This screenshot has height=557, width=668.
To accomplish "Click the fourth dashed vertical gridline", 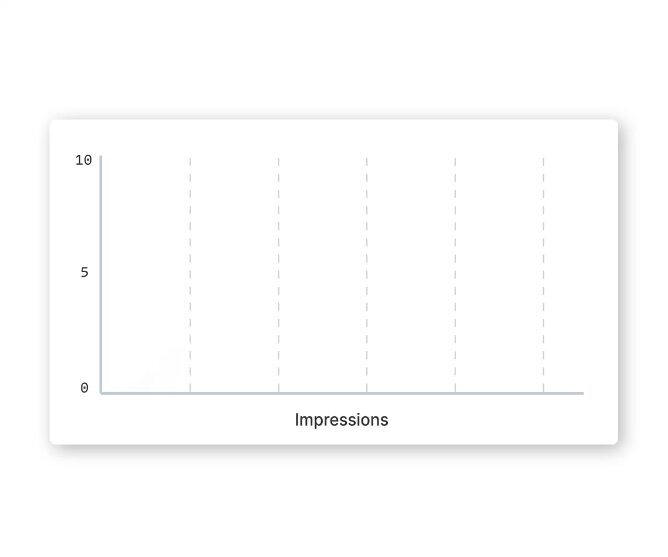I will point(455,274).
